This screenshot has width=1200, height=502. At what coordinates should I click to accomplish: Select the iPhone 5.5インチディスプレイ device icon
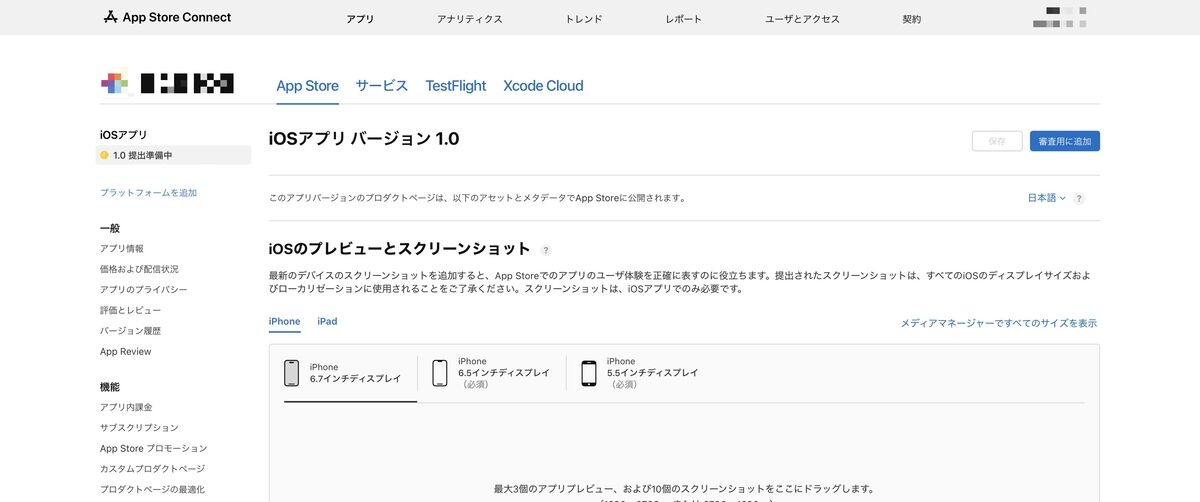click(589, 373)
